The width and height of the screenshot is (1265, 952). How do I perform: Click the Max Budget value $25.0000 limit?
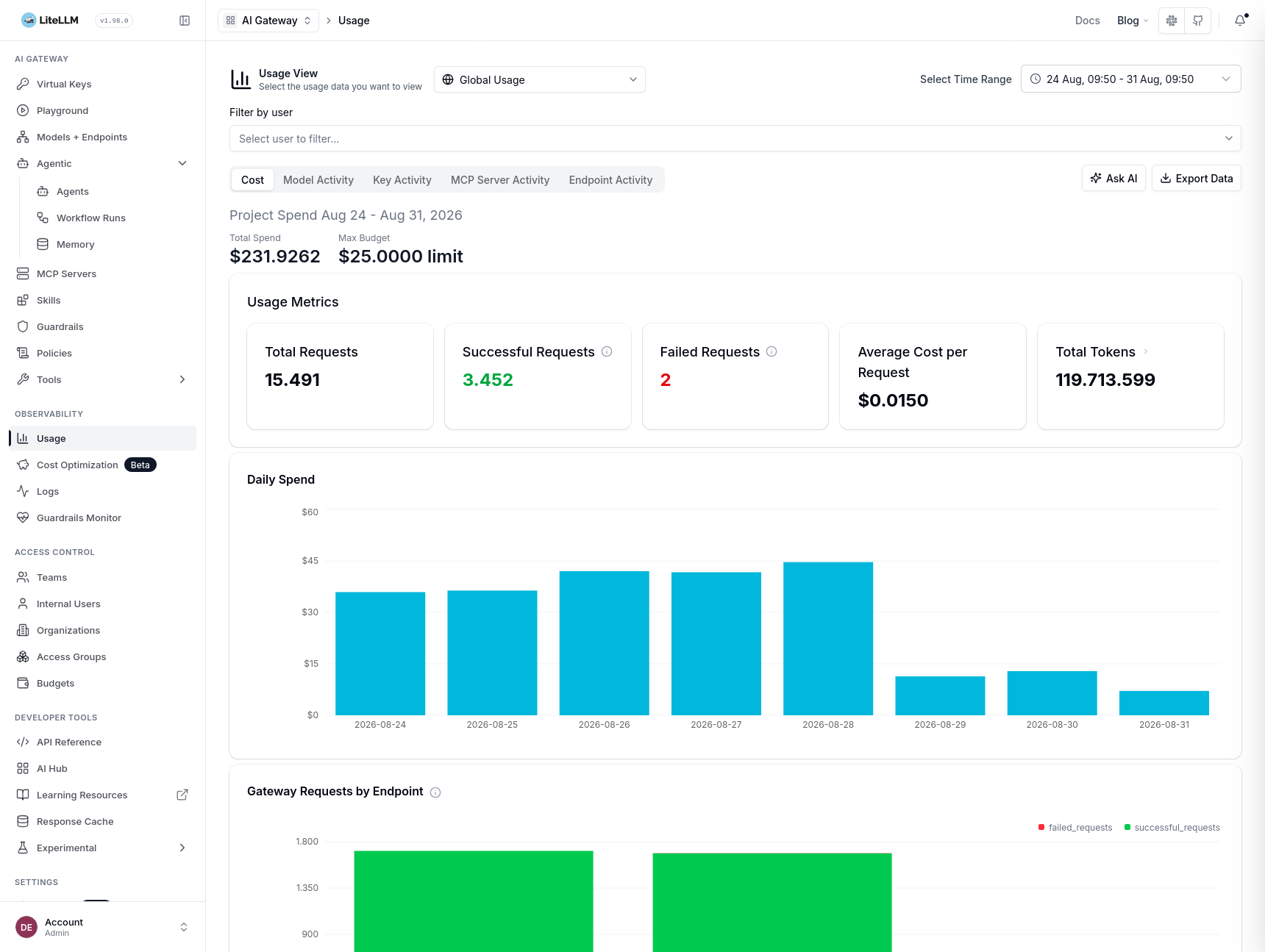(x=401, y=256)
